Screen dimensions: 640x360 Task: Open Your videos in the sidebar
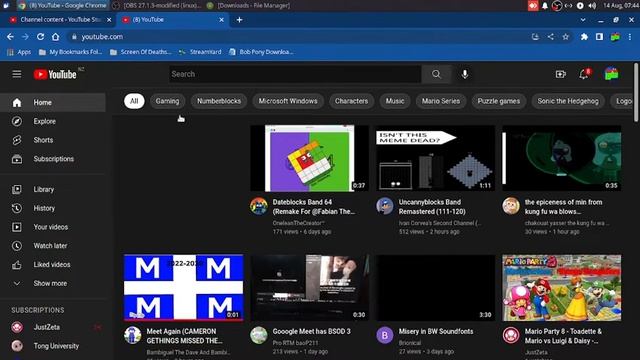point(53,227)
